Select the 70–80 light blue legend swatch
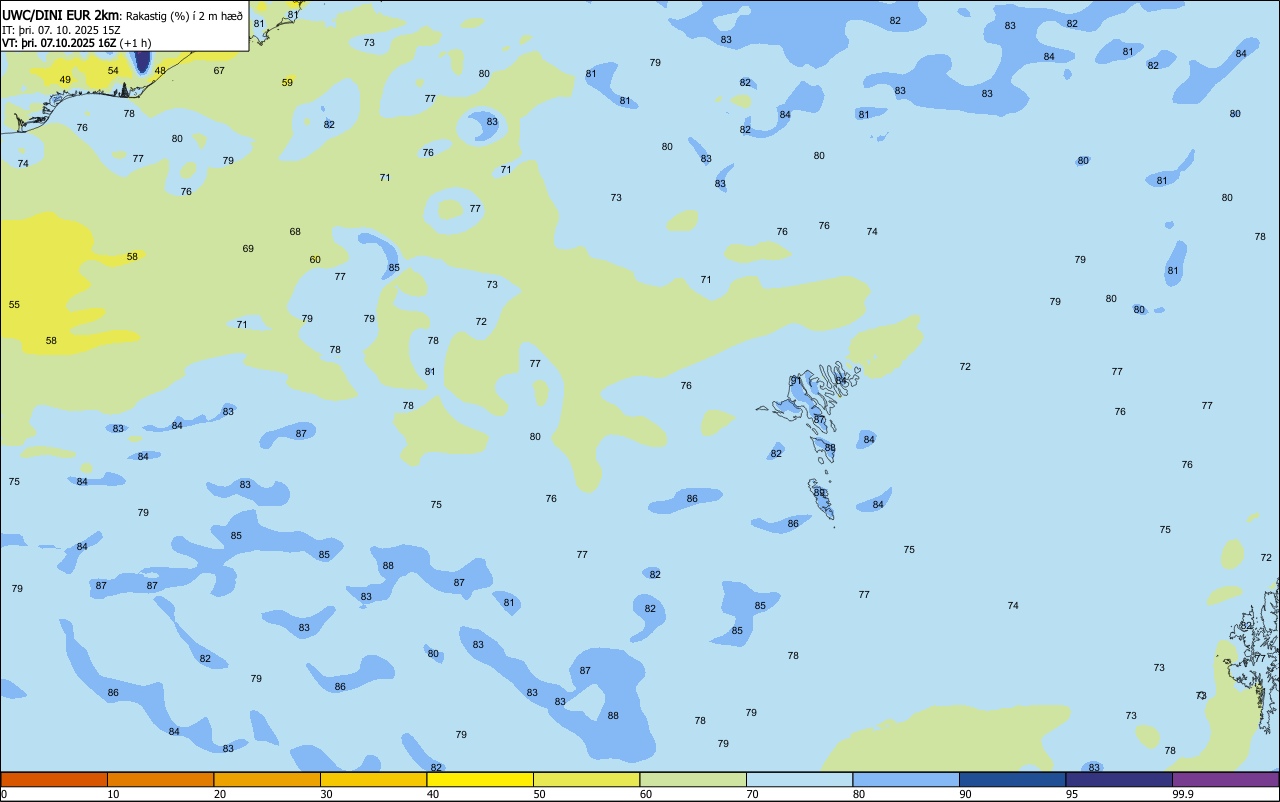The width and height of the screenshot is (1280, 802). 799,779
